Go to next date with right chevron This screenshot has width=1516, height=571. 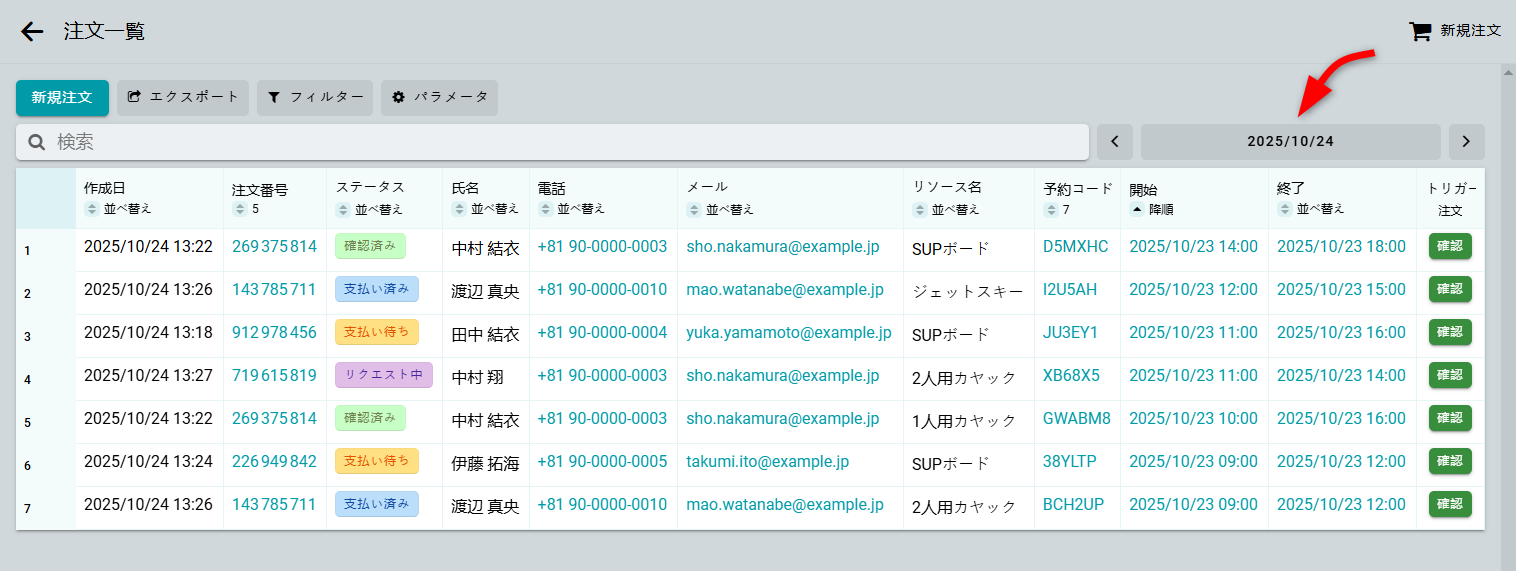click(1466, 142)
